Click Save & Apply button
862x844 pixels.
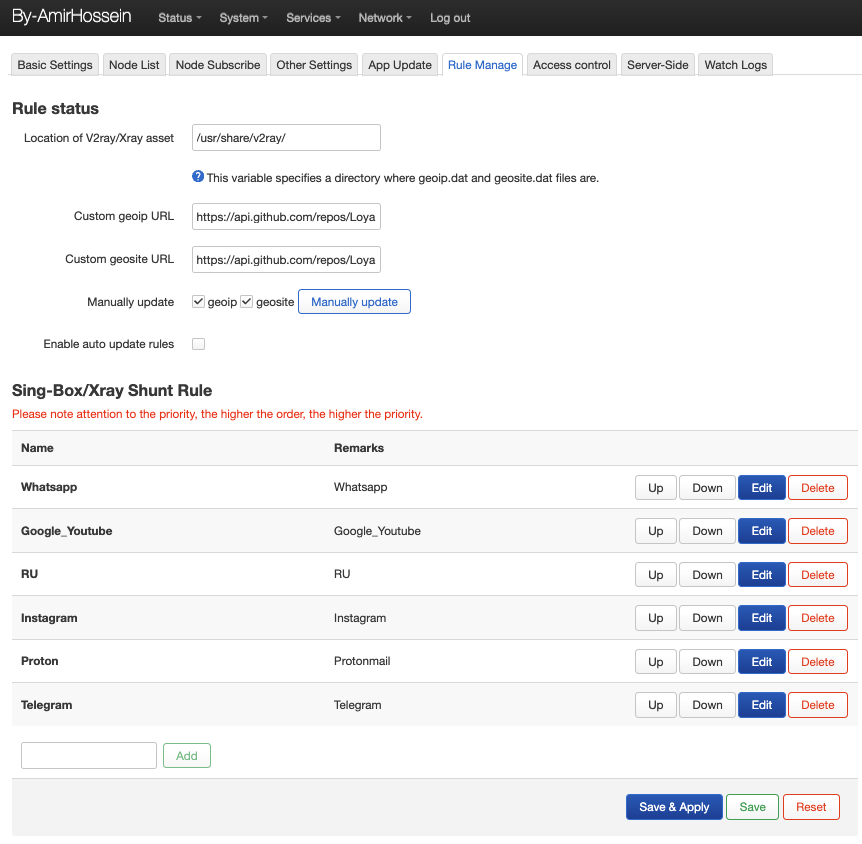pyautogui.click(x=674, y=807)
